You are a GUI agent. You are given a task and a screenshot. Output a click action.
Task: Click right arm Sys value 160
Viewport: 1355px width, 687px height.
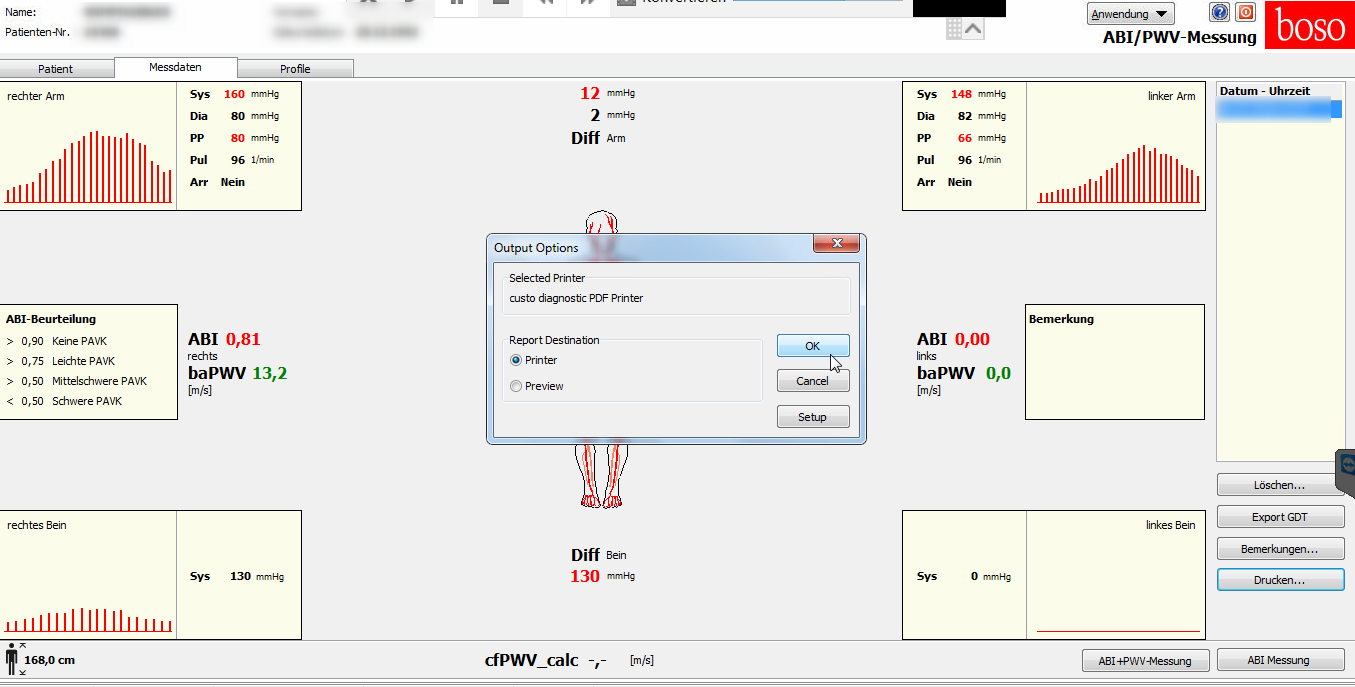point(234,94)
